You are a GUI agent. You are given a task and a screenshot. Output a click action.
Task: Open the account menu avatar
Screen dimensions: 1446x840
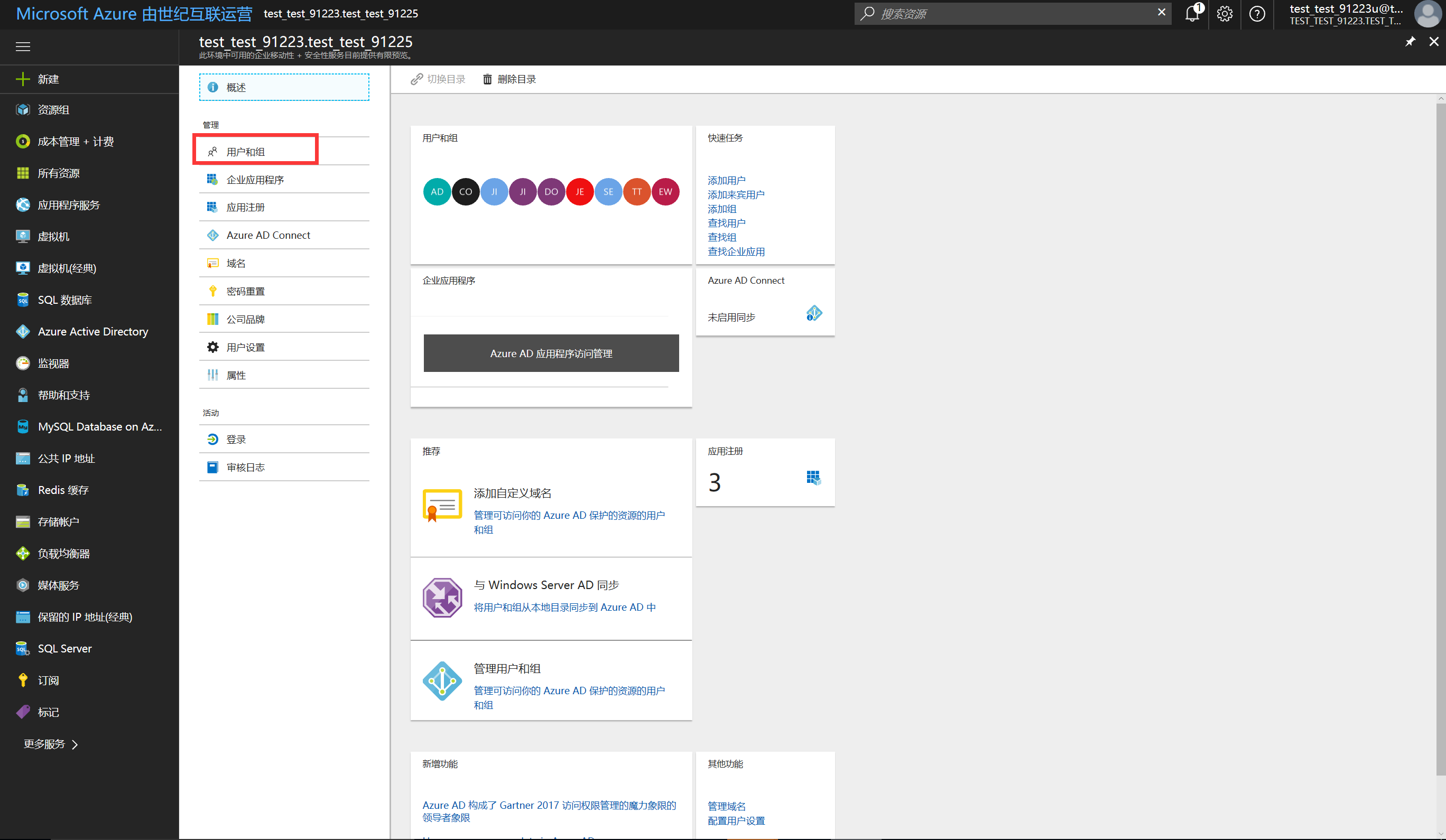coord(1429,14)
